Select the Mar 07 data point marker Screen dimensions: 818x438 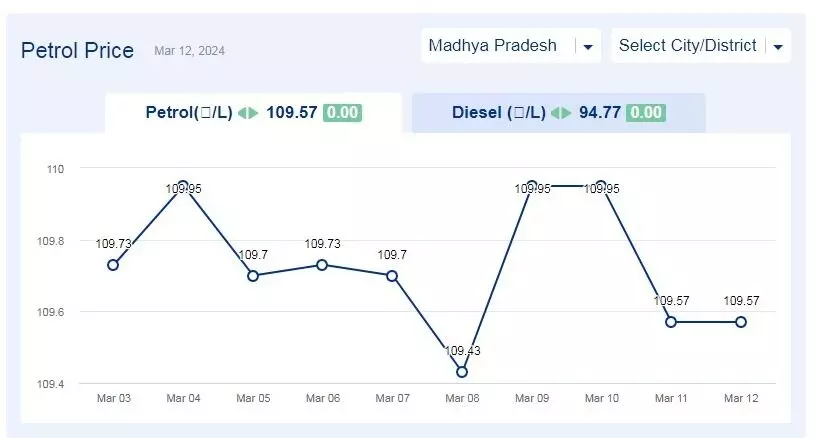click(392, 276)
